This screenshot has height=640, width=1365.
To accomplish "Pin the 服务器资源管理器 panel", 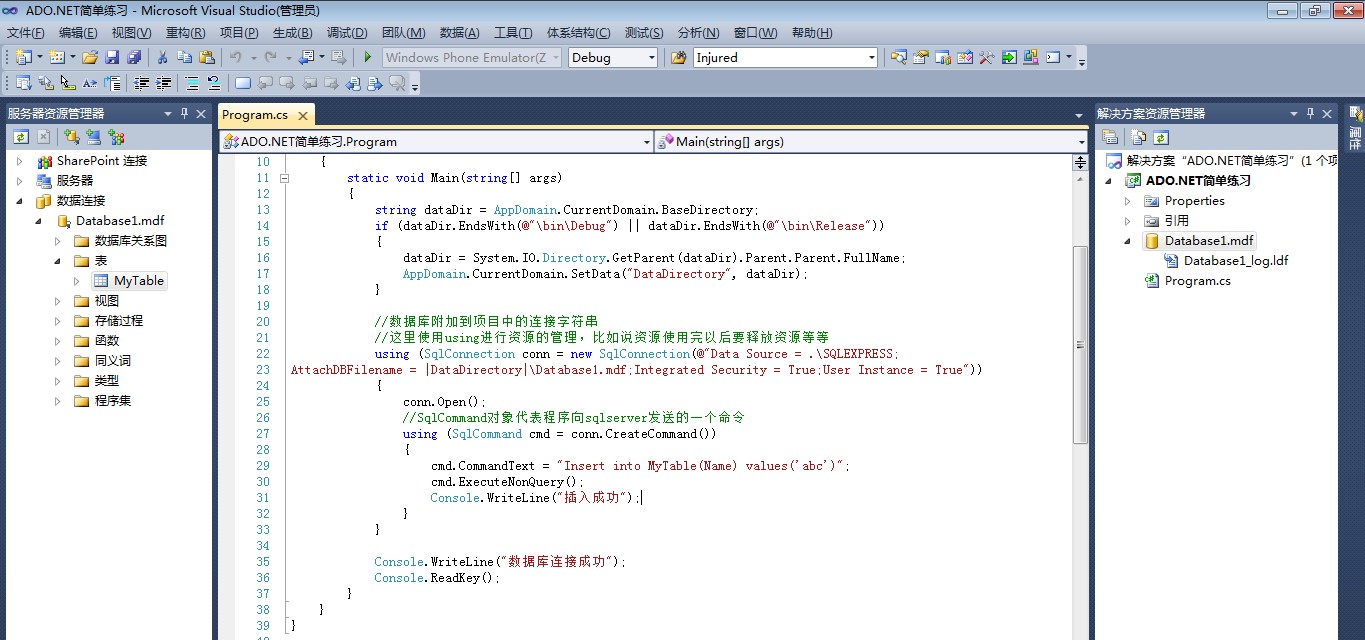I will [184, 114].
